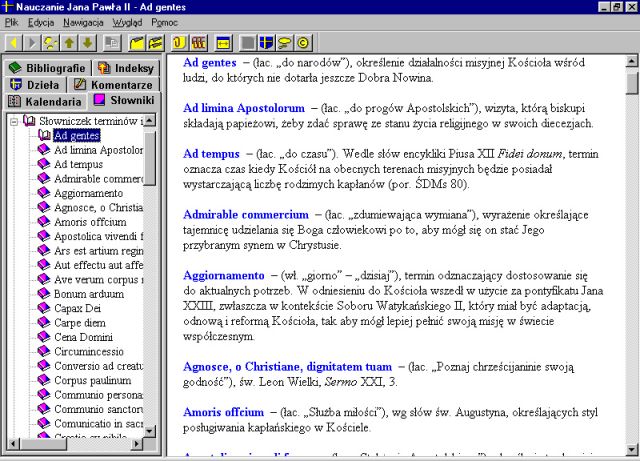
Task: Follow the Amoris offcium heading link
Action: 224,412
